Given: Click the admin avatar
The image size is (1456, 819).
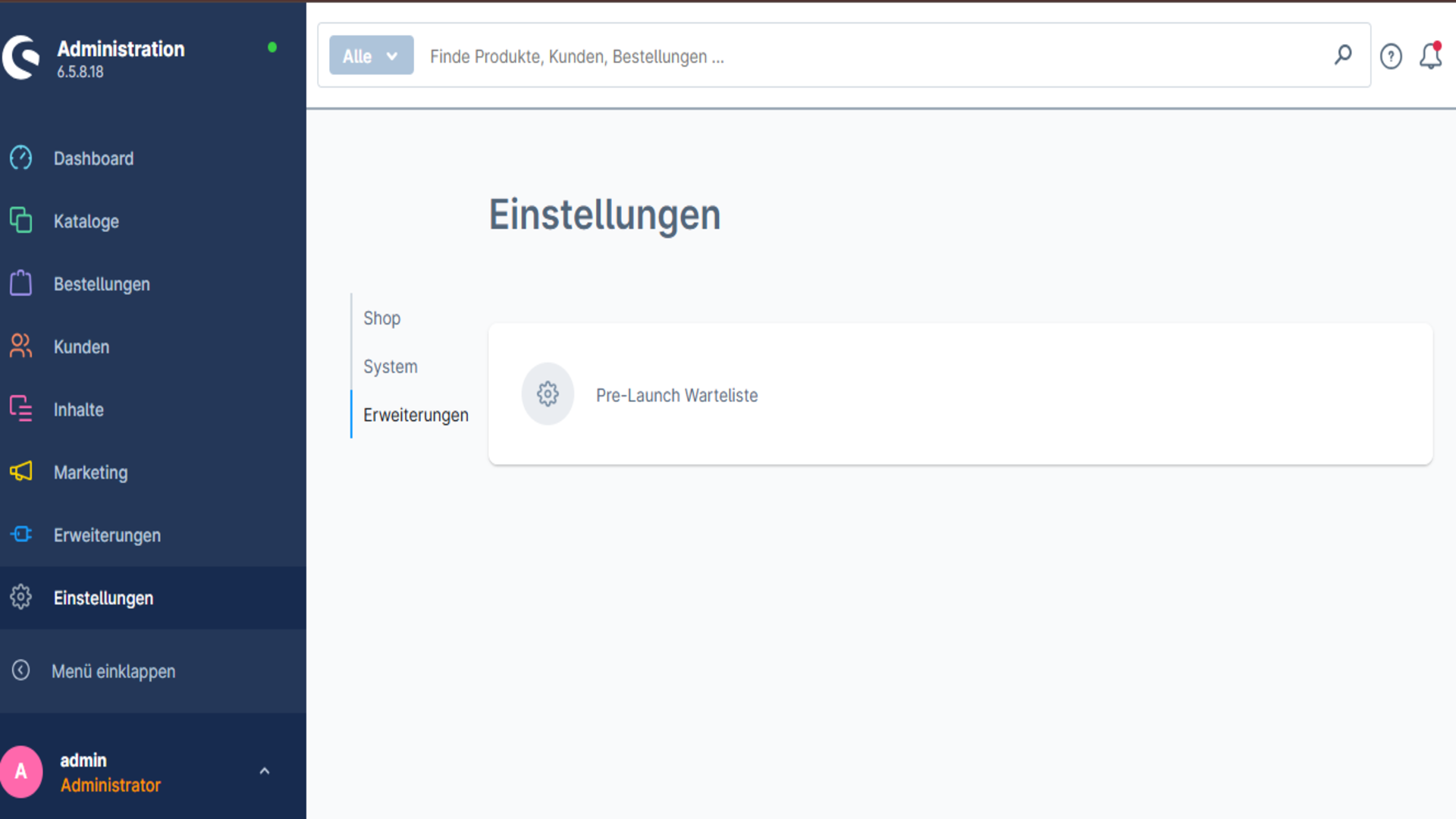Looking at the screenshot, I should pyautogui.click(x=22, y=771).
